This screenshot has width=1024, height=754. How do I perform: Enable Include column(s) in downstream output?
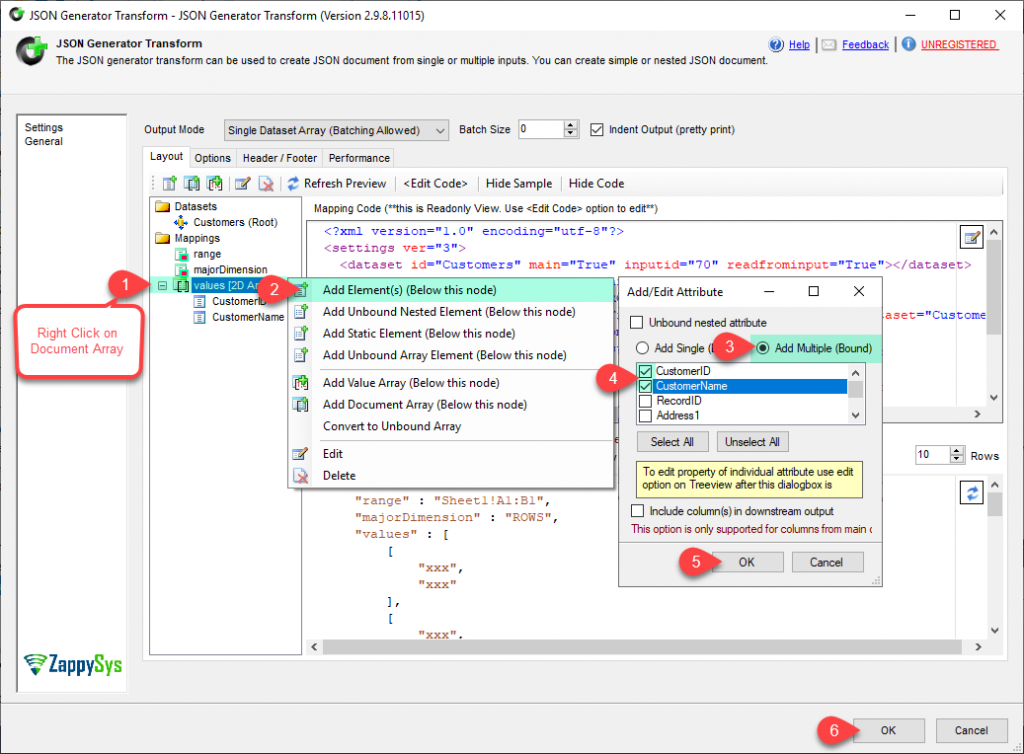(637, 509)
